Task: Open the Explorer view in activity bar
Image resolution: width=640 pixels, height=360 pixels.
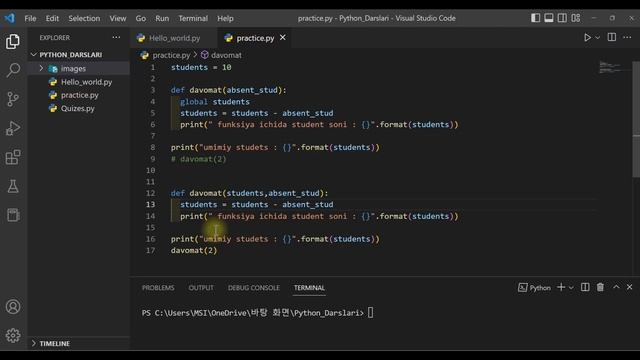Action: pyautogui.click(x=13, y=41)
